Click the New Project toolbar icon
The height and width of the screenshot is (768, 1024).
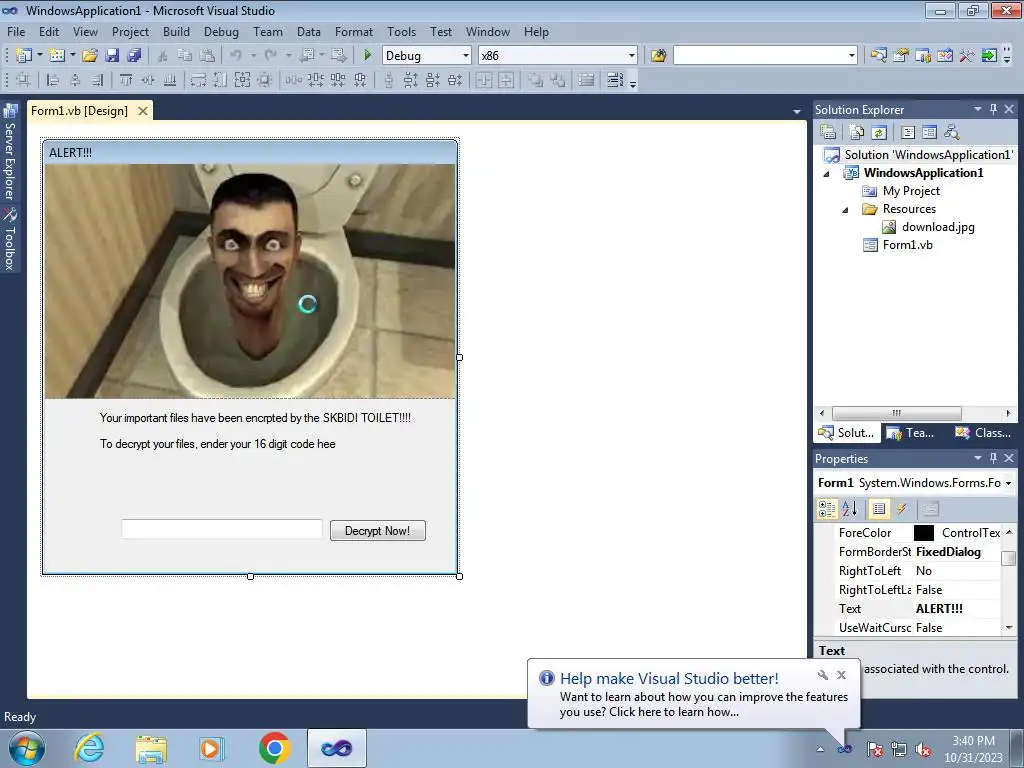24,56
